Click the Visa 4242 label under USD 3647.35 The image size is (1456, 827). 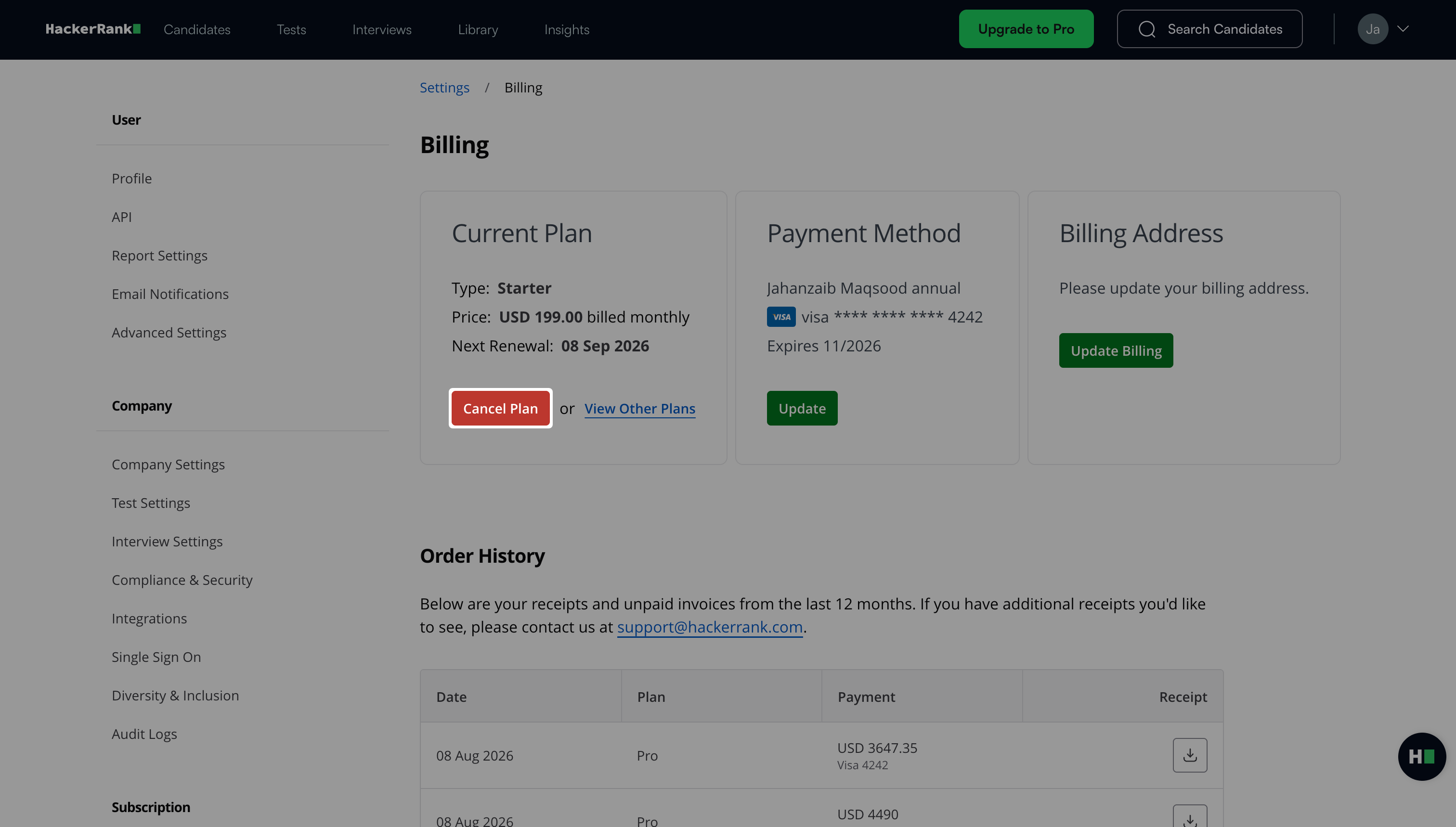862,765
